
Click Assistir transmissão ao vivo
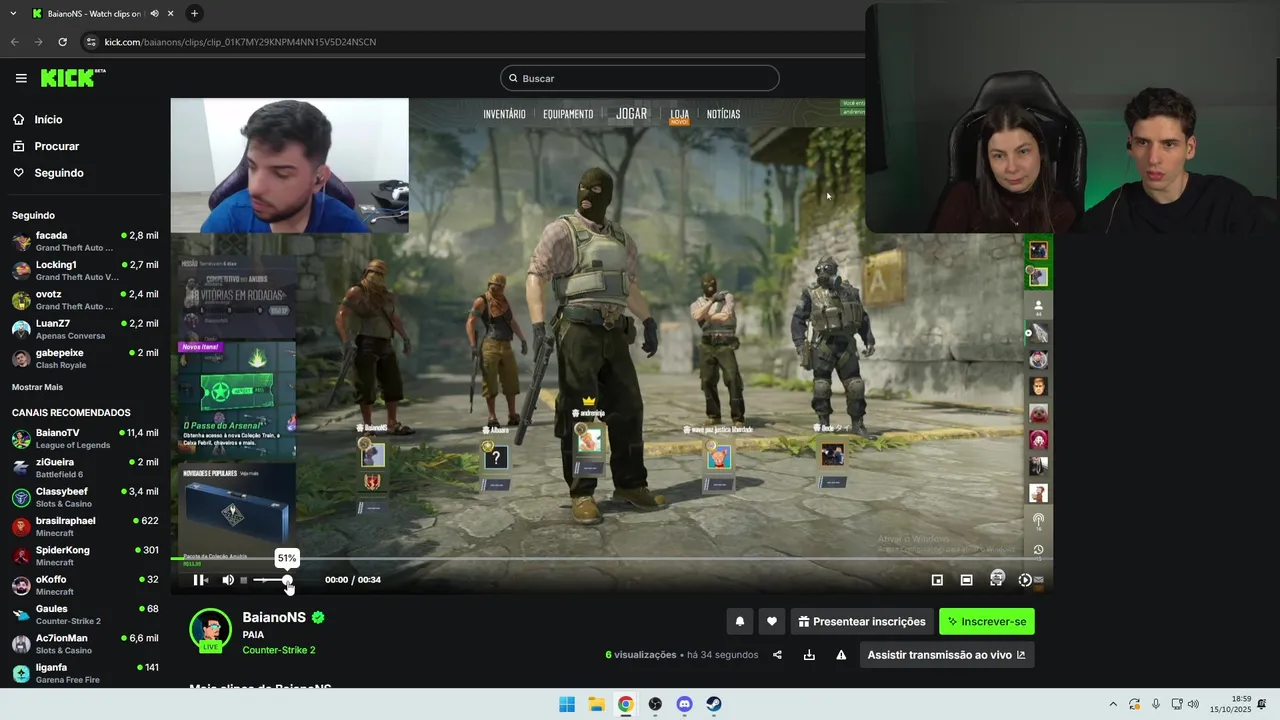tap(946, 655)
